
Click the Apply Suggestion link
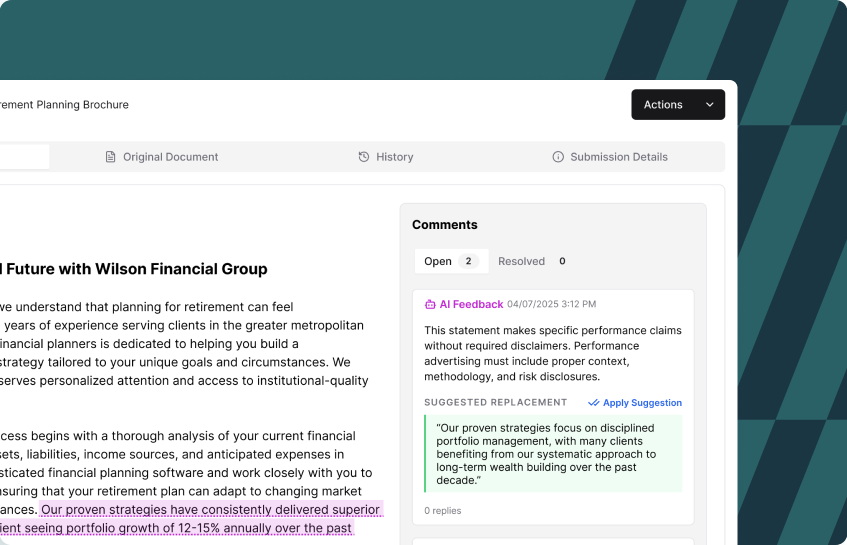[642, 403]
